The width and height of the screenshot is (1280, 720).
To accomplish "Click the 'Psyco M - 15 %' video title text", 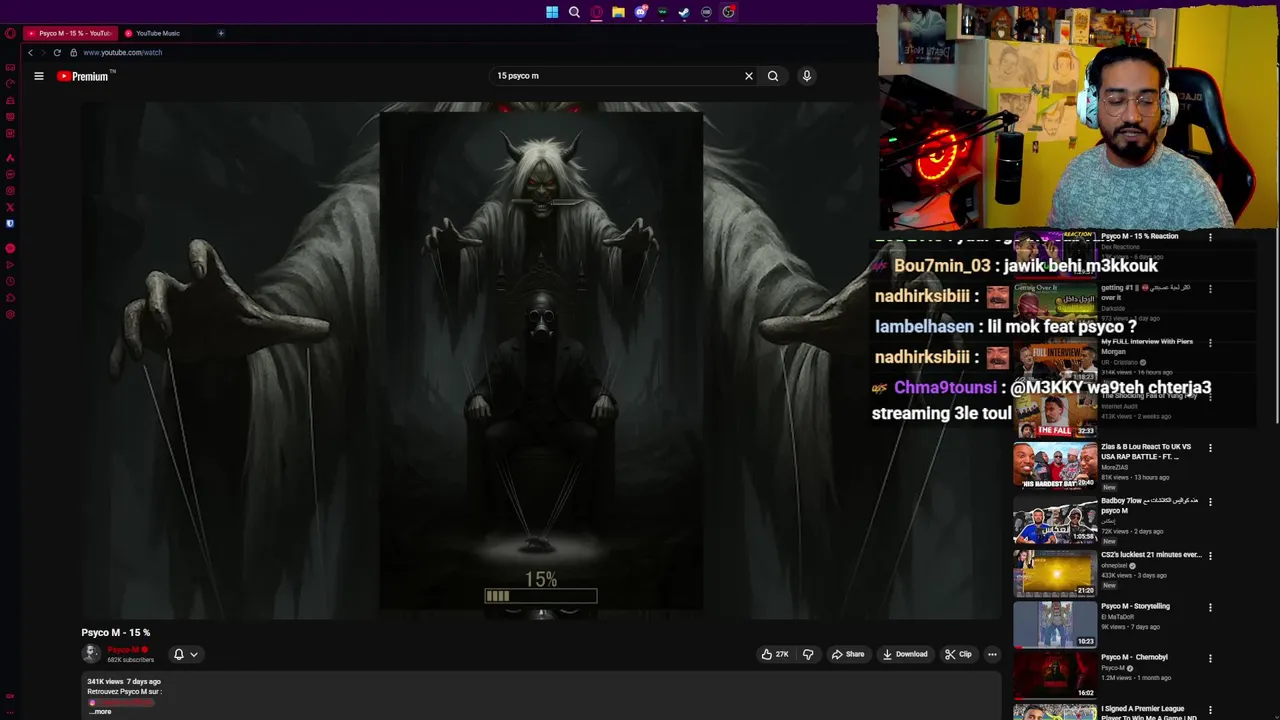I will [x=116, y=632].
